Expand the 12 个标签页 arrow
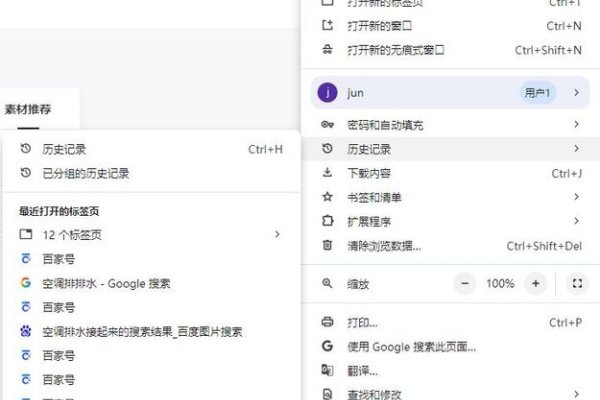Viewport: 600px width, 400px height. [x=277, y=234]
